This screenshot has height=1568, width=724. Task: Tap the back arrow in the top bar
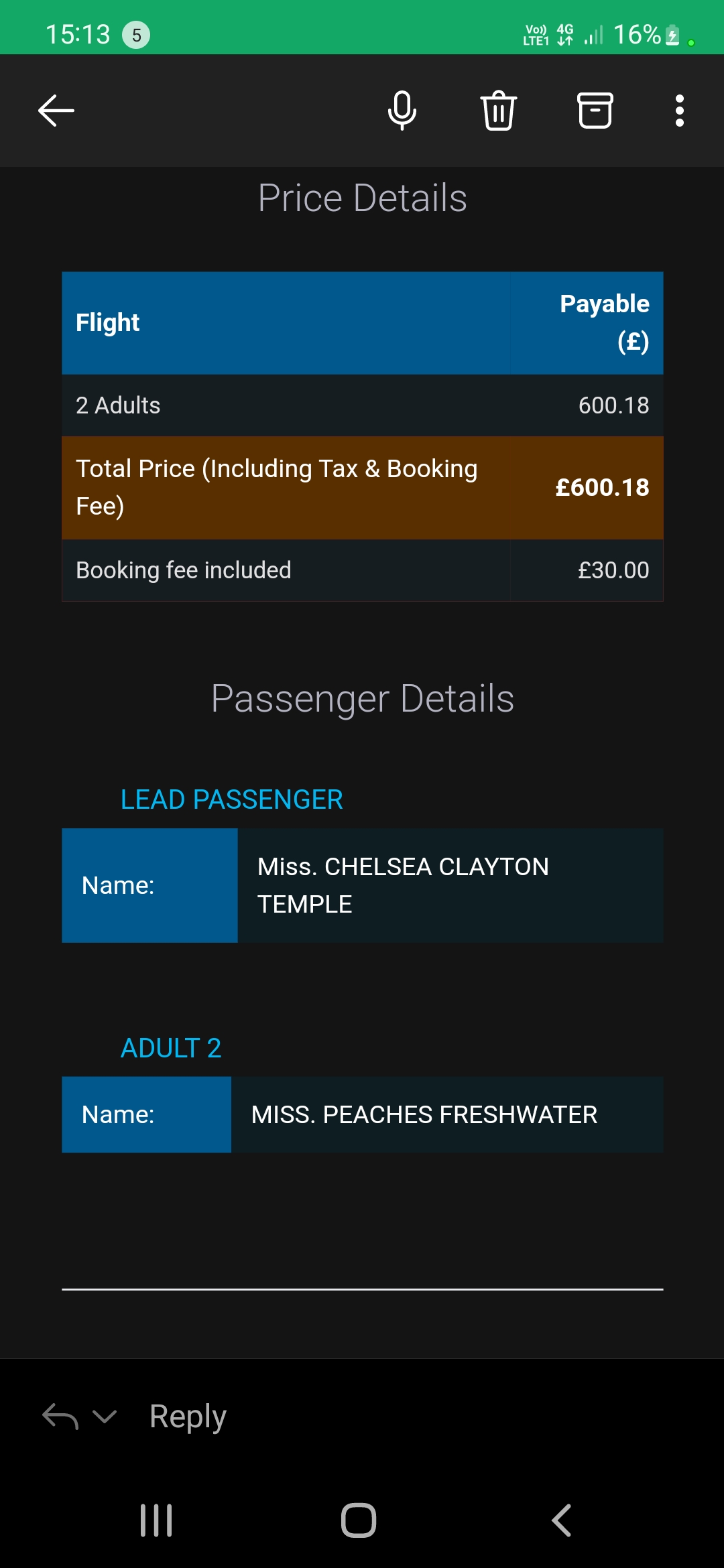56,111
